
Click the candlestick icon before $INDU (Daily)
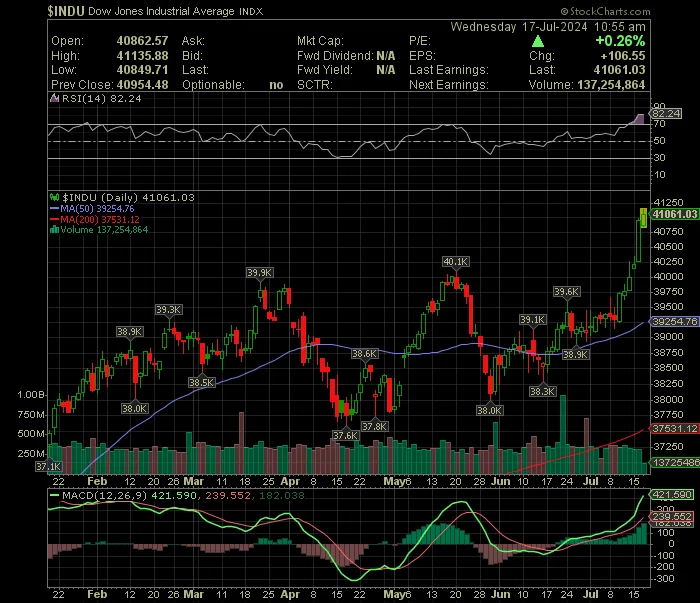[x=54, y=197]
